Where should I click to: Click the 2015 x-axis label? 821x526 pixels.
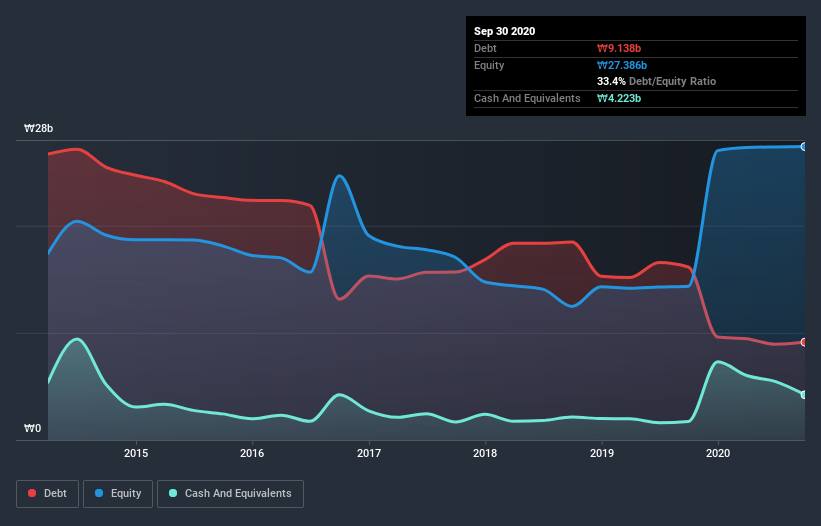click(x=136, y=453)
